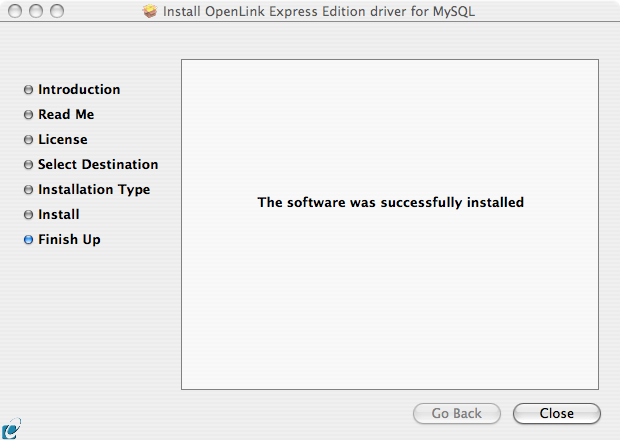Choose the Select Destination step label
Viewport: 620px width, 440px height.
coord(98,164)
